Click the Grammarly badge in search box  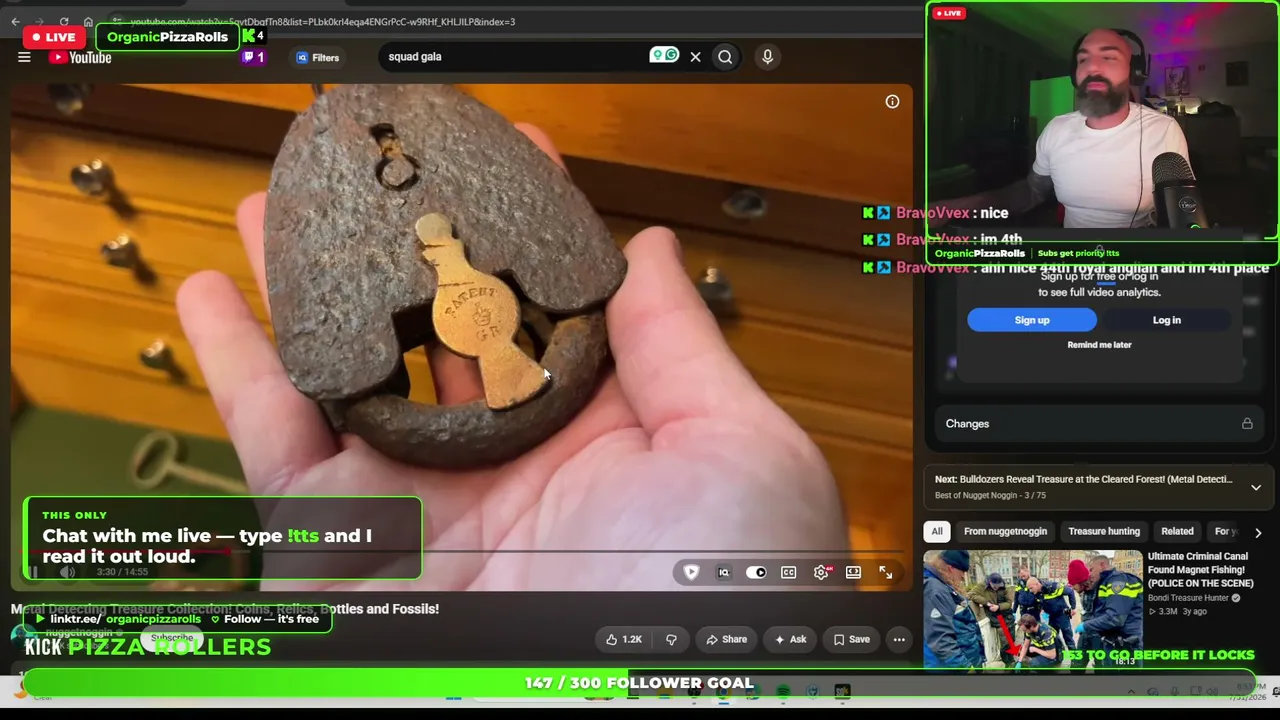(x=664, y=55)
